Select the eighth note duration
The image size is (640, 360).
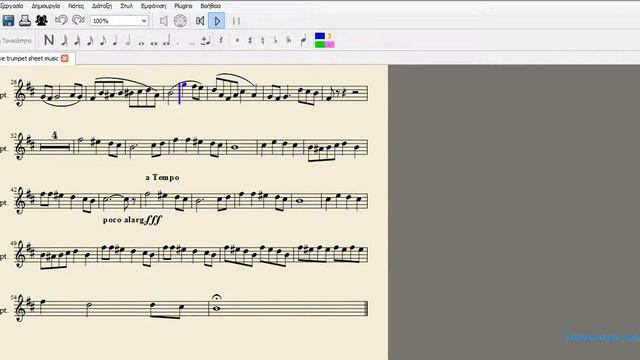[x=103, y=40]
